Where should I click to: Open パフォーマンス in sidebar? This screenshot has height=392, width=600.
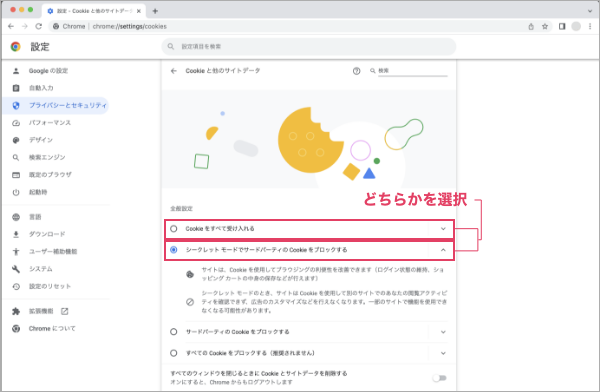click(x=56, y=123)
